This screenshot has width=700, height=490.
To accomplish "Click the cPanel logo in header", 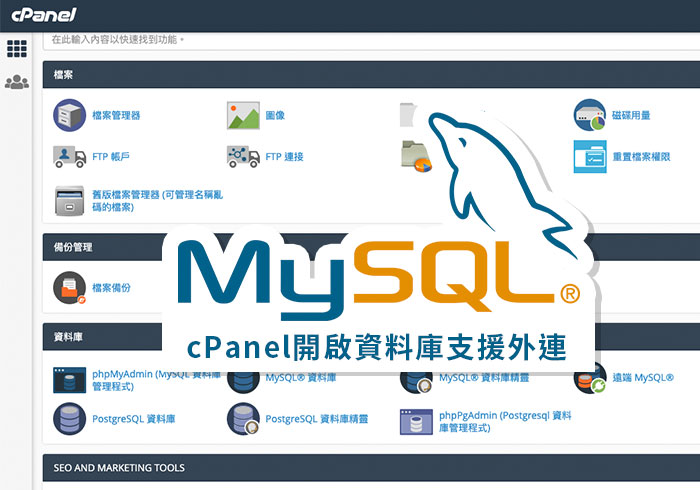I will 44,15.
